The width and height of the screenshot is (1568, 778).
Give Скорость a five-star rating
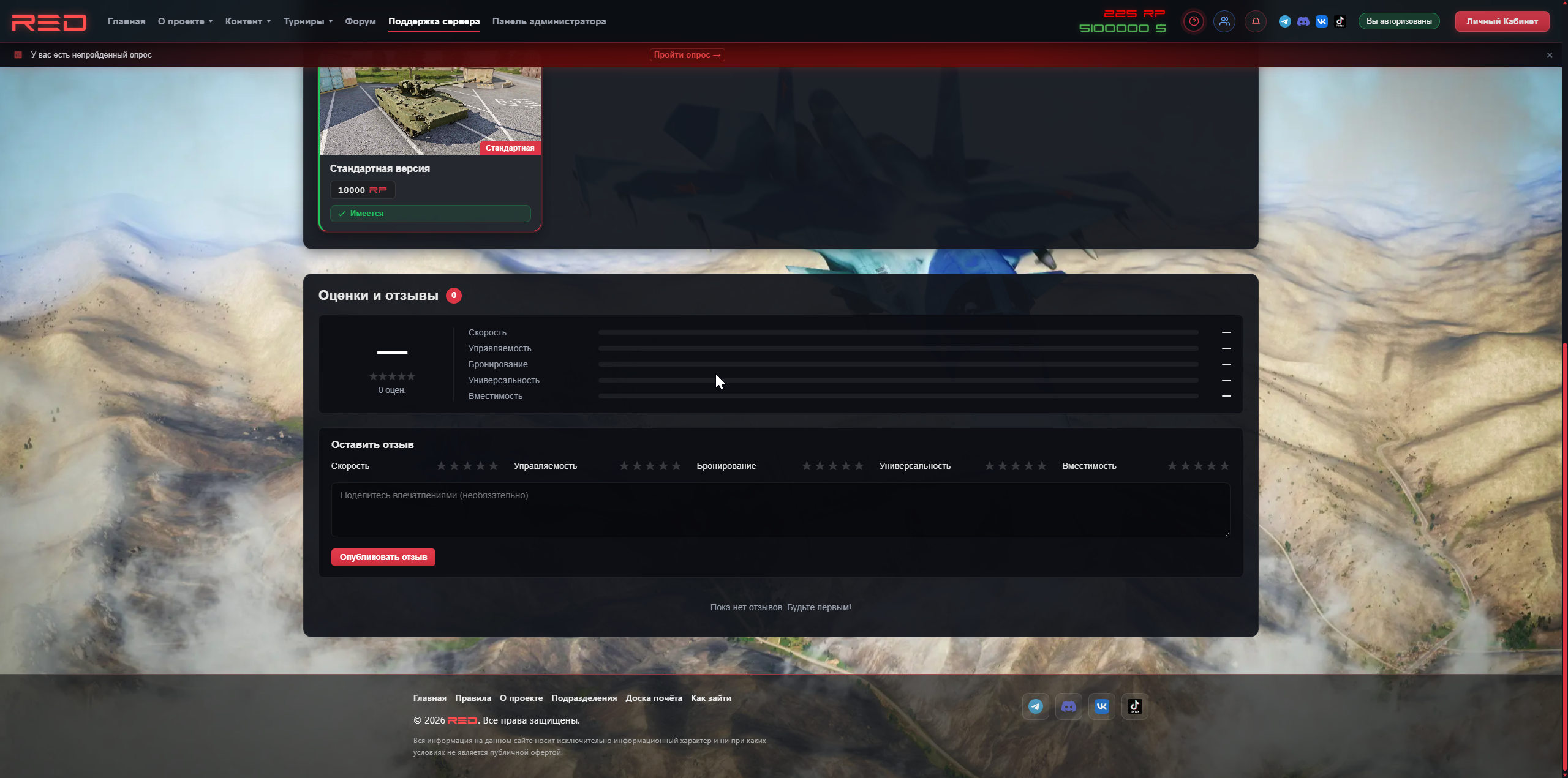click(x=494, y=466)
